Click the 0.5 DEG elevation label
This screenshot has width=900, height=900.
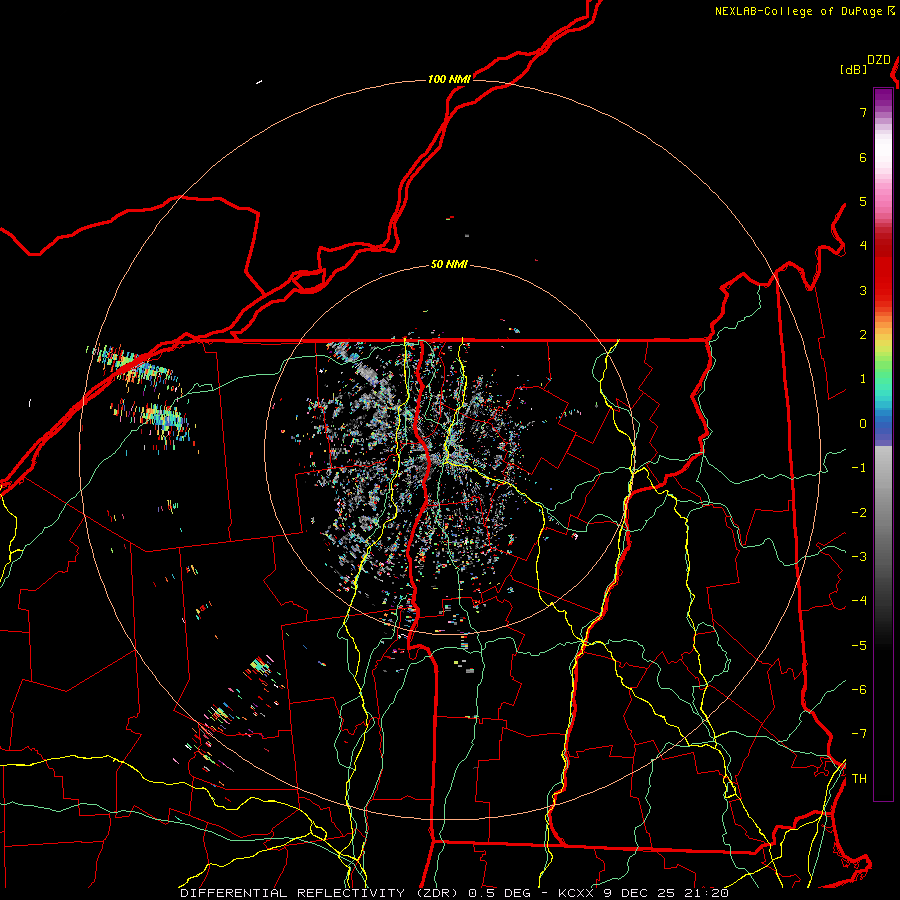pyautogui.click(x=499, y=893)
